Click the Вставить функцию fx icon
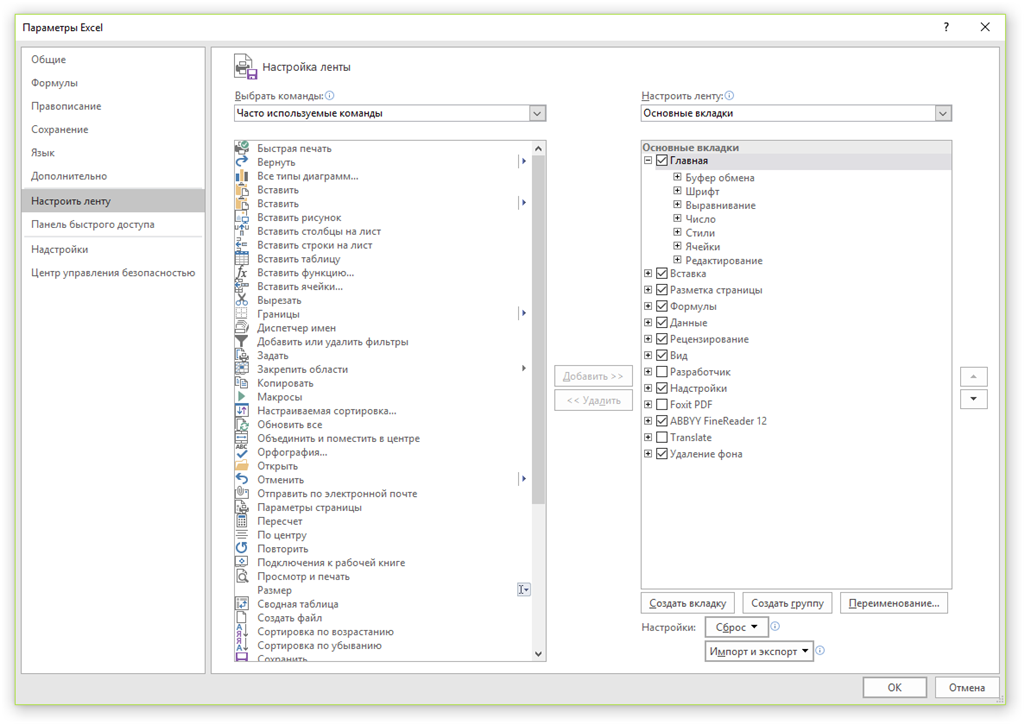 pyautogui.click(x=242, y=272)
